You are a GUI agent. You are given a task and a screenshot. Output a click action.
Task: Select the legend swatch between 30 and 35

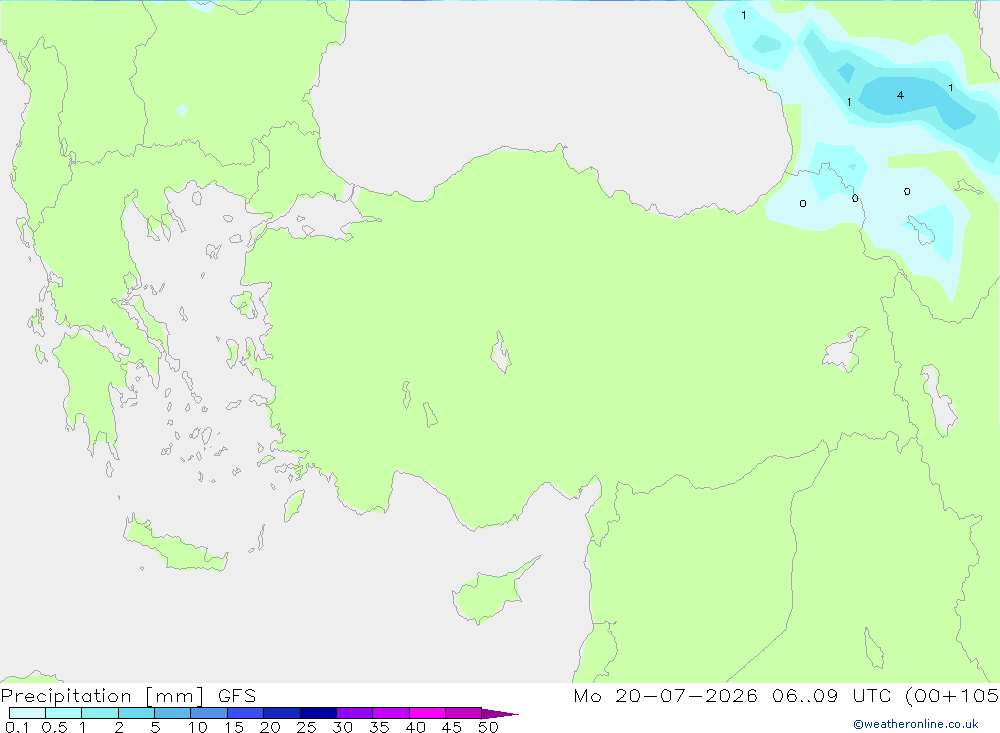355,713
